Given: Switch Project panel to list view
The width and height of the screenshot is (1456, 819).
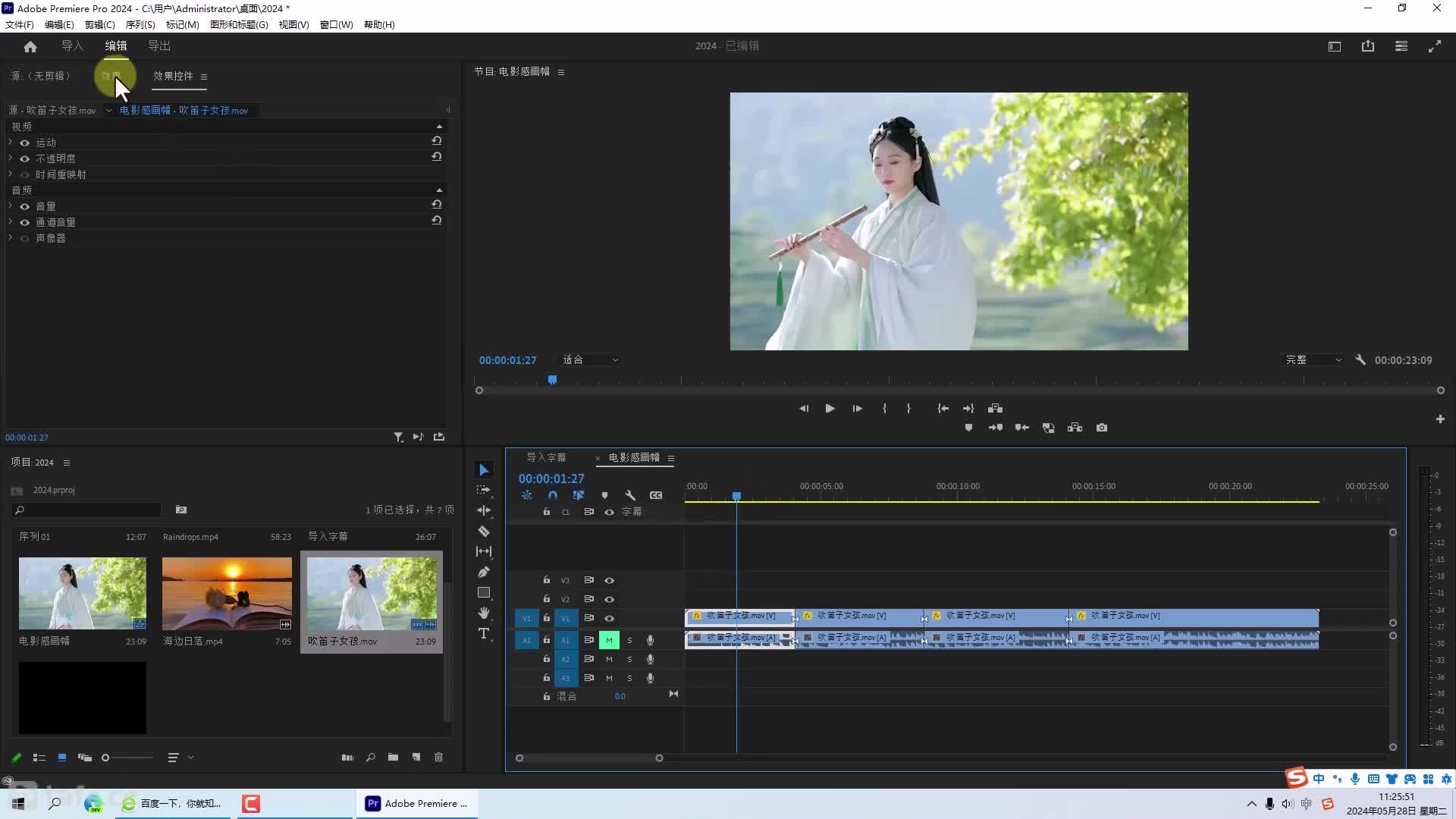Looking at the screenshot, I should 39,758.
